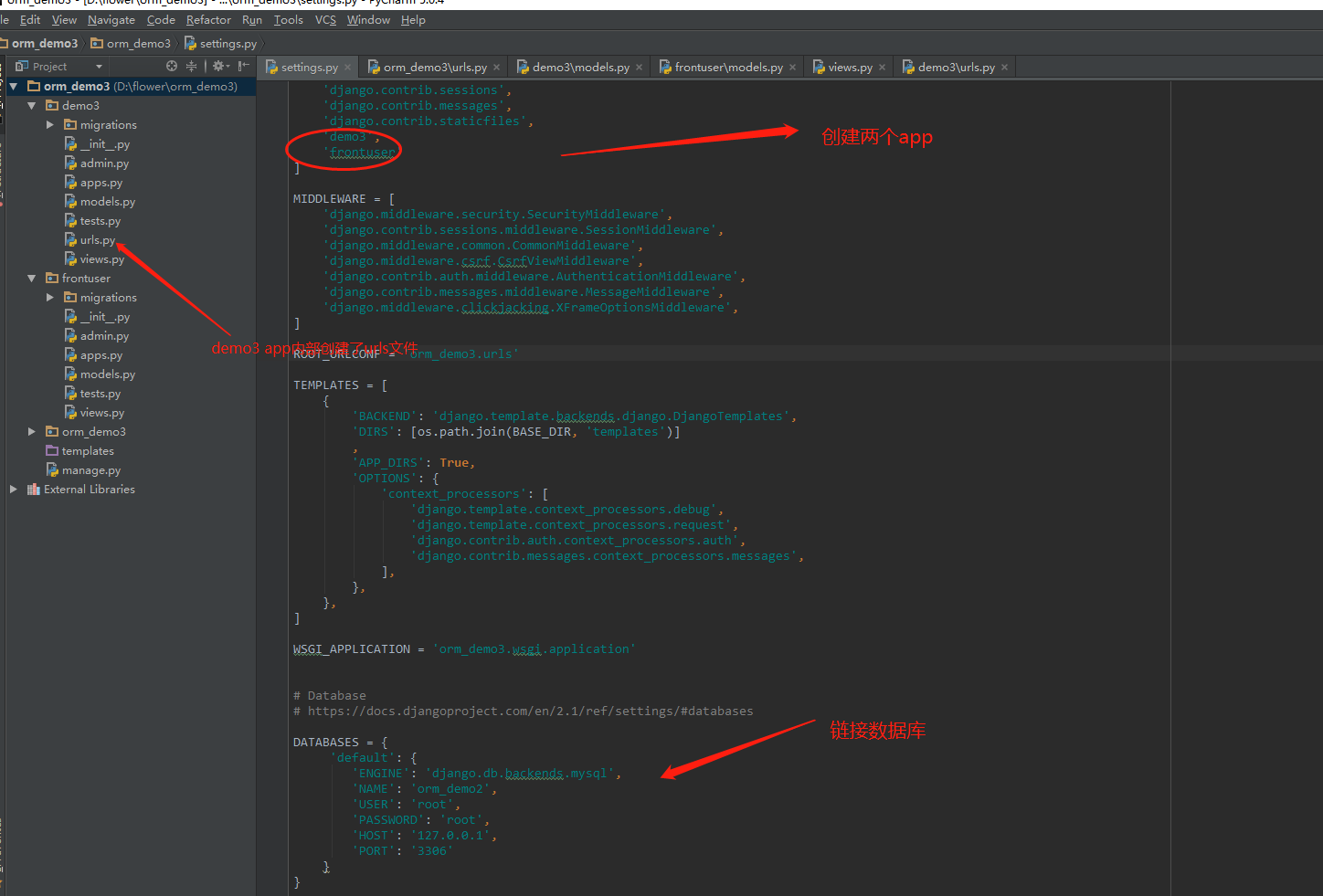Hide the Project tool window

243,66
